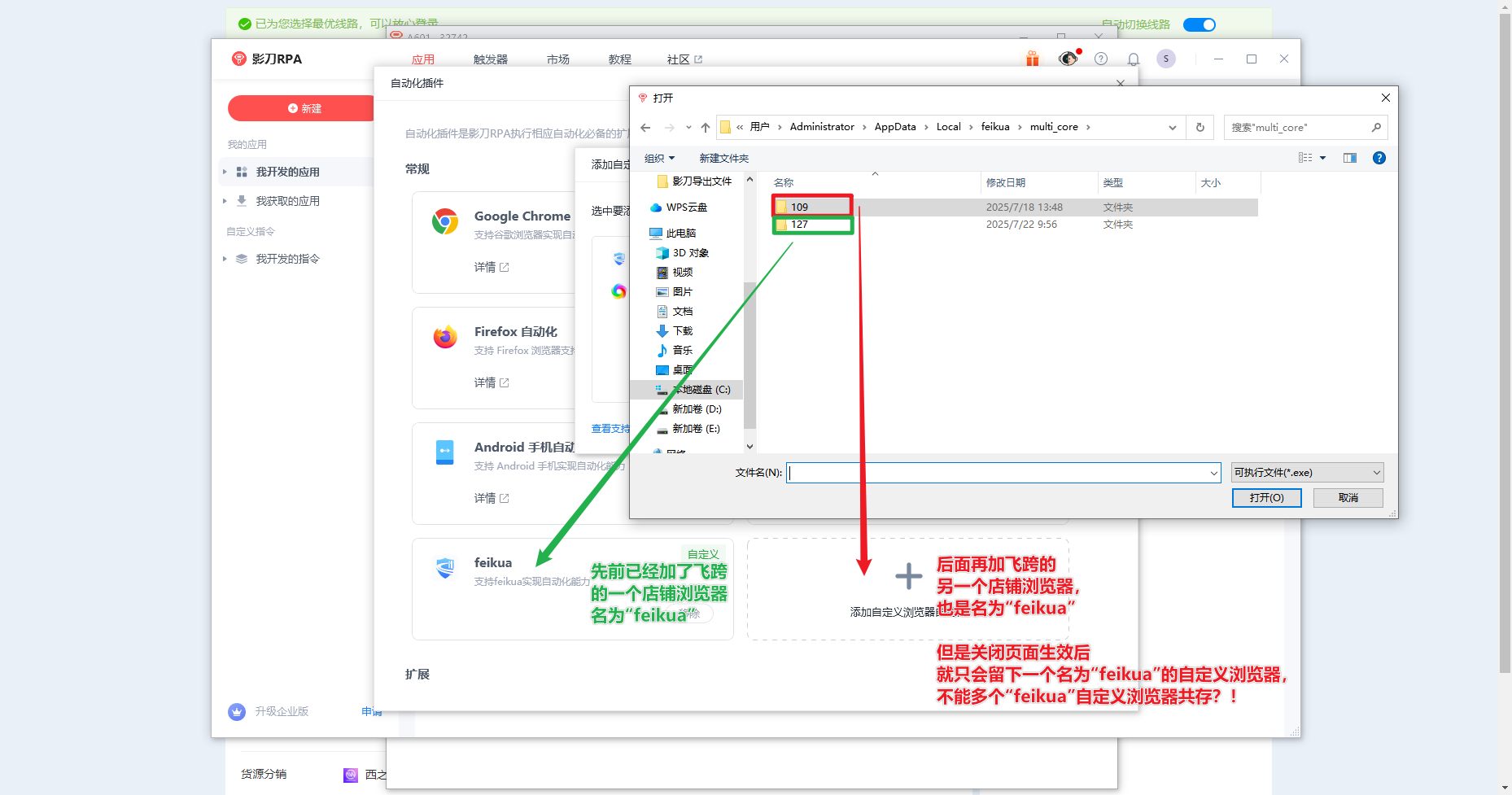1512x795 pixels.
Task: Expand 我开发的指令 tree arrow
Action: click(x=225, y=259)
